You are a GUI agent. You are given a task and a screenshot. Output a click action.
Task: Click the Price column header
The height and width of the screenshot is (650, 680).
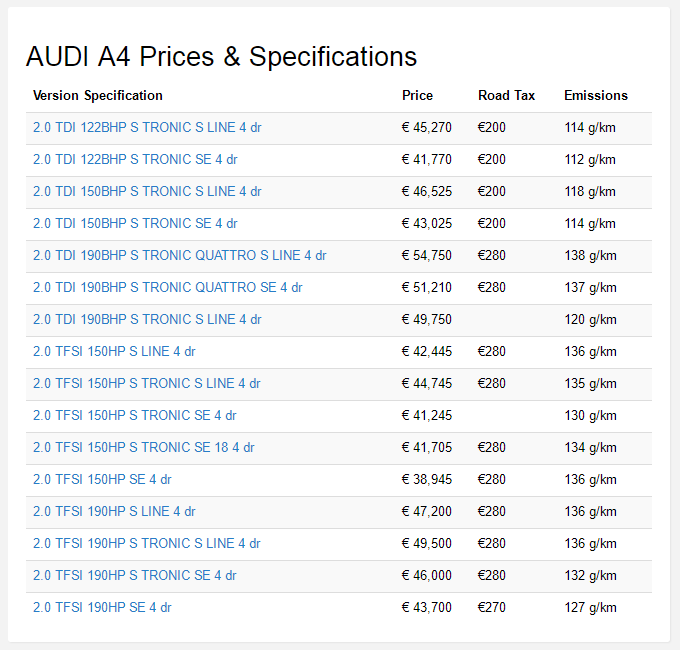418,96
